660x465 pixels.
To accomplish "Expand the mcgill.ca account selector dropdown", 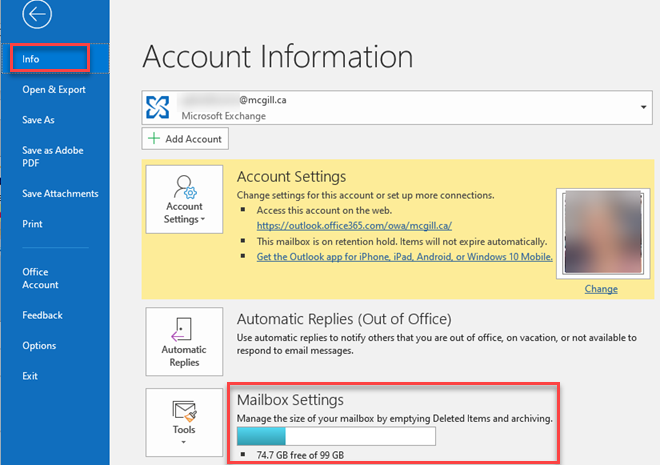I will pos(643,107).
